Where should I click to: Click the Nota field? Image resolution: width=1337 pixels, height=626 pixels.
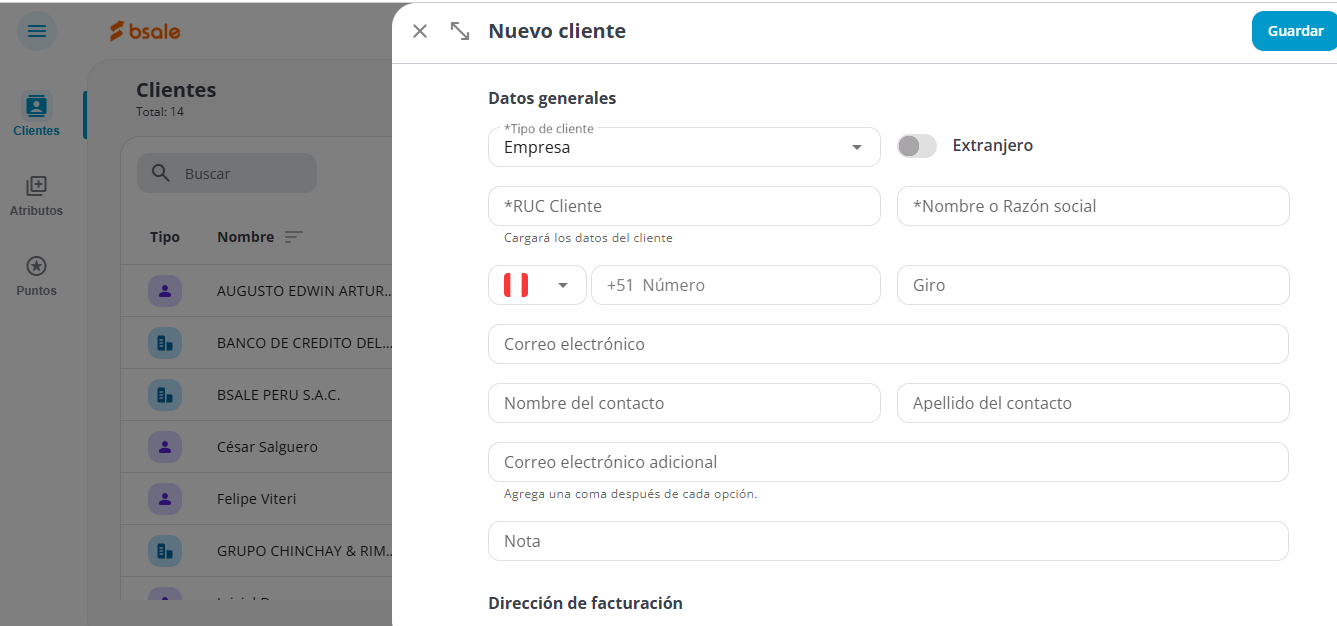pos(888,541)
